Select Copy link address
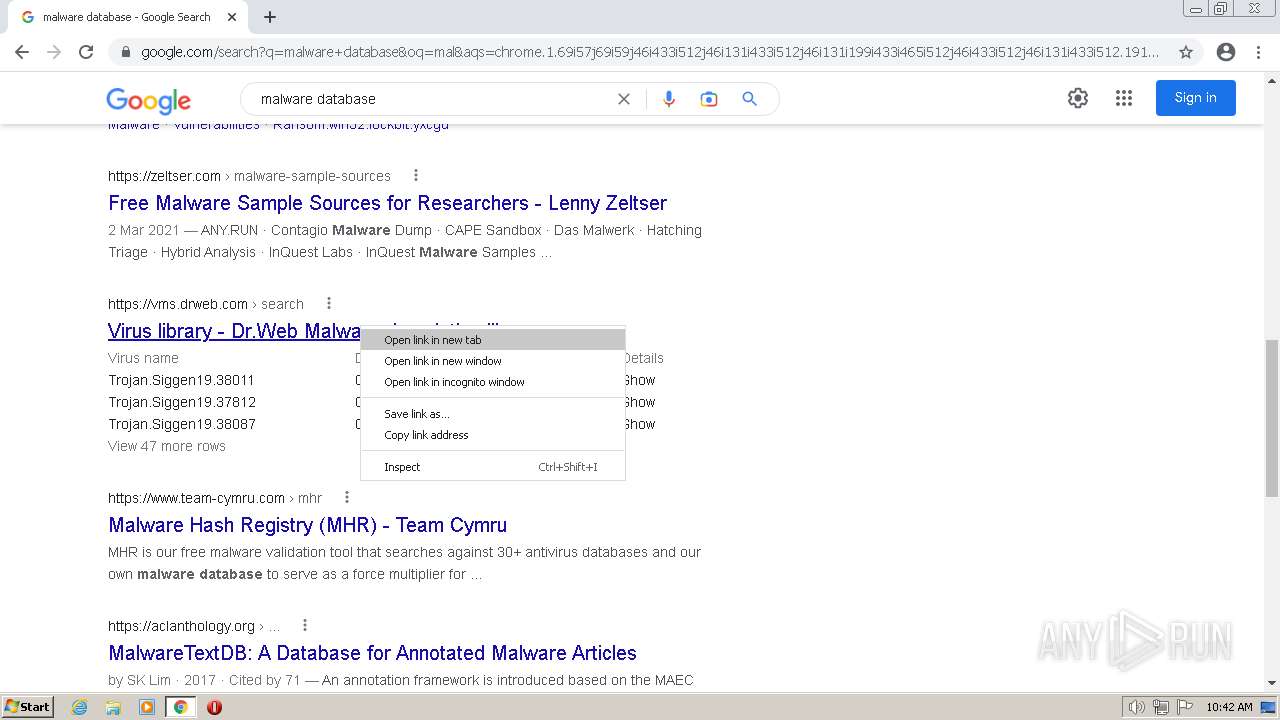The height and width of the screenshot is (720, 1280). (x=493, y=435)
